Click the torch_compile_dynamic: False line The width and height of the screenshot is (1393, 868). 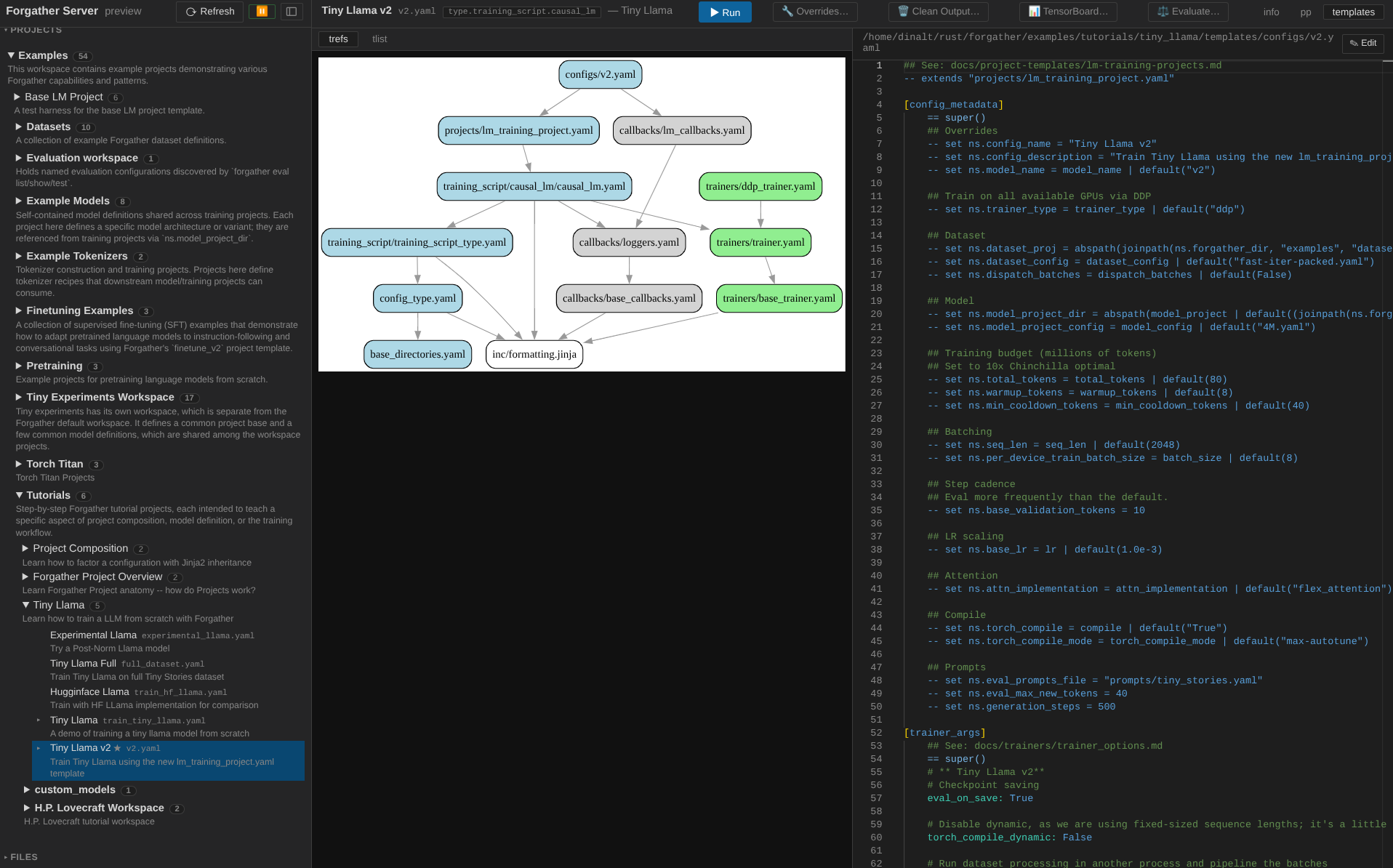point(1009,837)
